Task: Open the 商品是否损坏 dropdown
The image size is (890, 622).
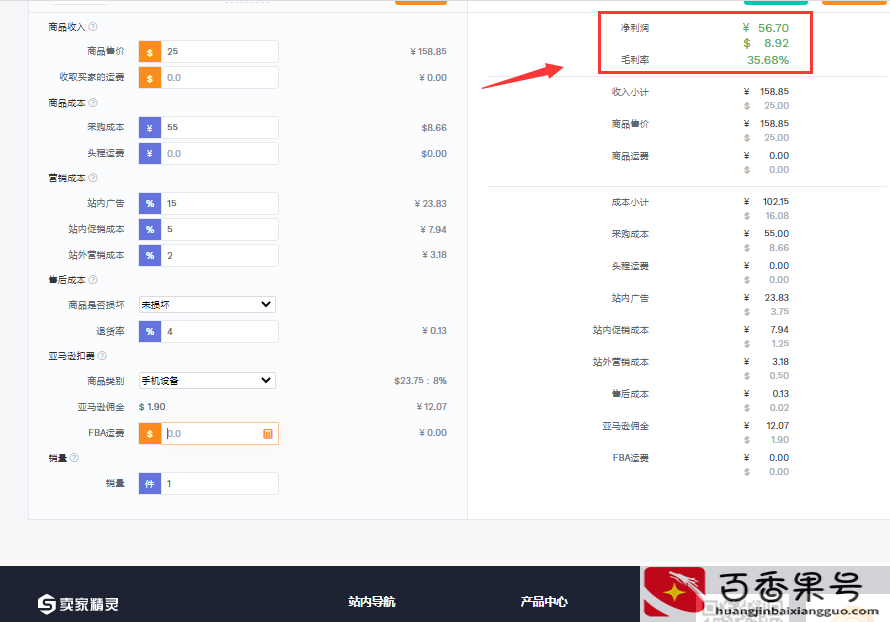Action: click(207, 305)
